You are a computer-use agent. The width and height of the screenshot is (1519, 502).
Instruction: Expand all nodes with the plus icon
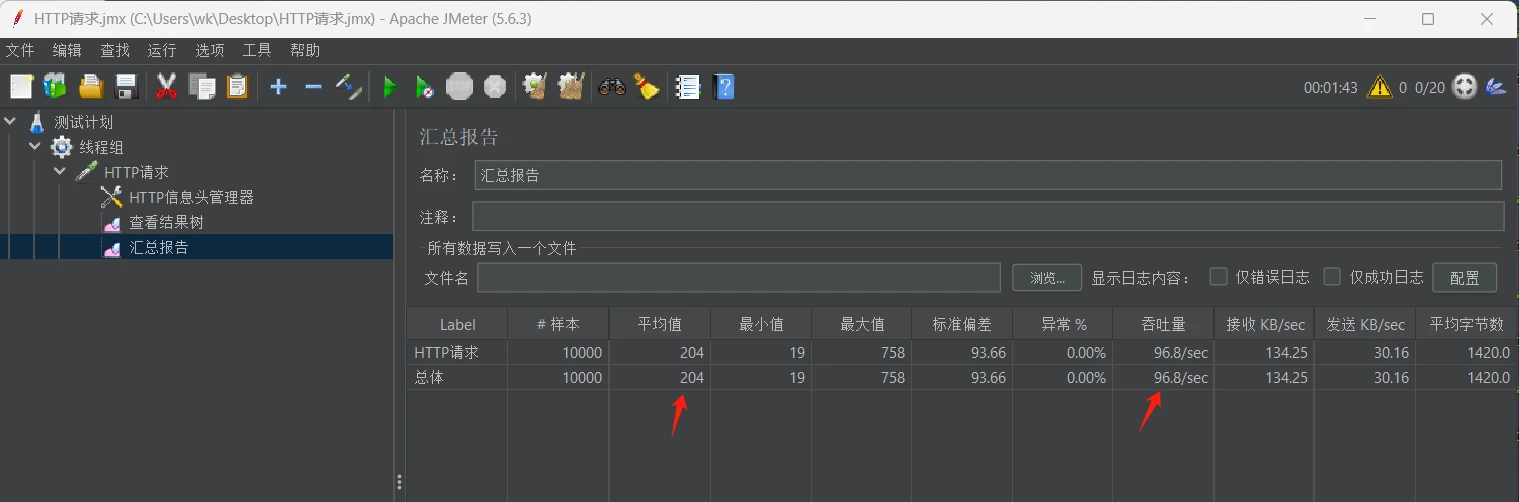click(x=278, y=87)
